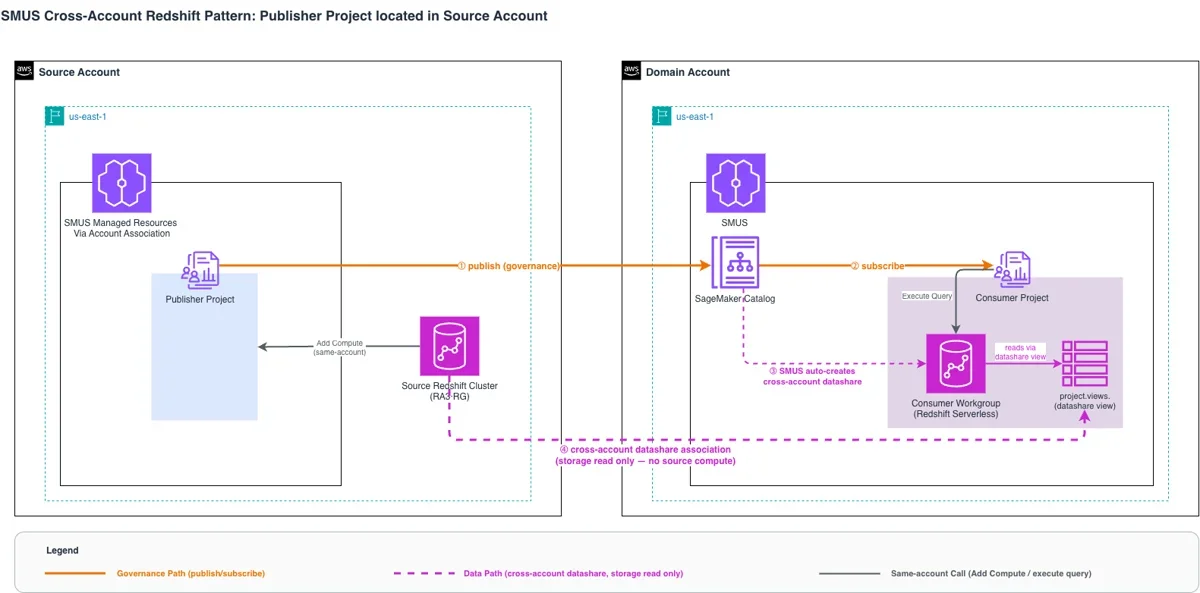1200x593 pixels.
Task: Select the Publisher Project icon
Action: (x=200, y=271)
